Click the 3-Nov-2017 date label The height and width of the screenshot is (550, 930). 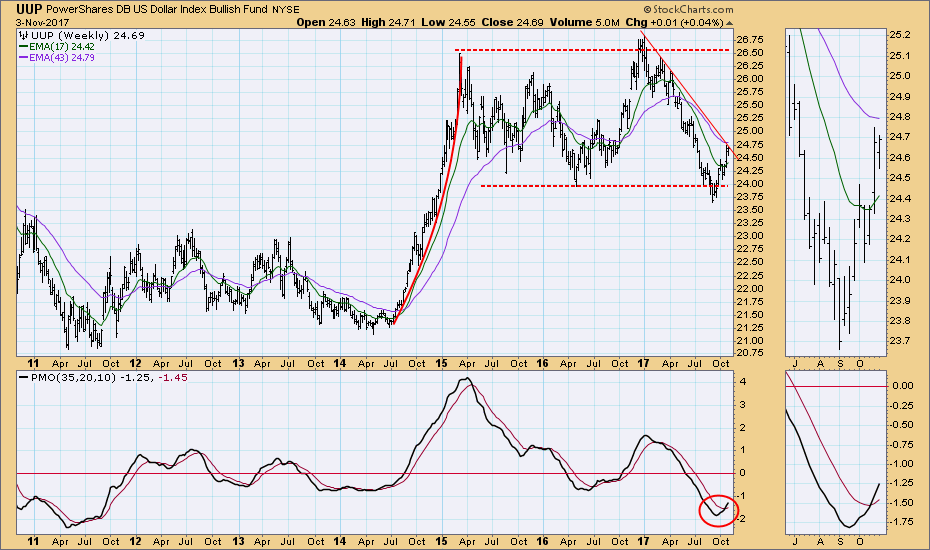coord(43,23)
